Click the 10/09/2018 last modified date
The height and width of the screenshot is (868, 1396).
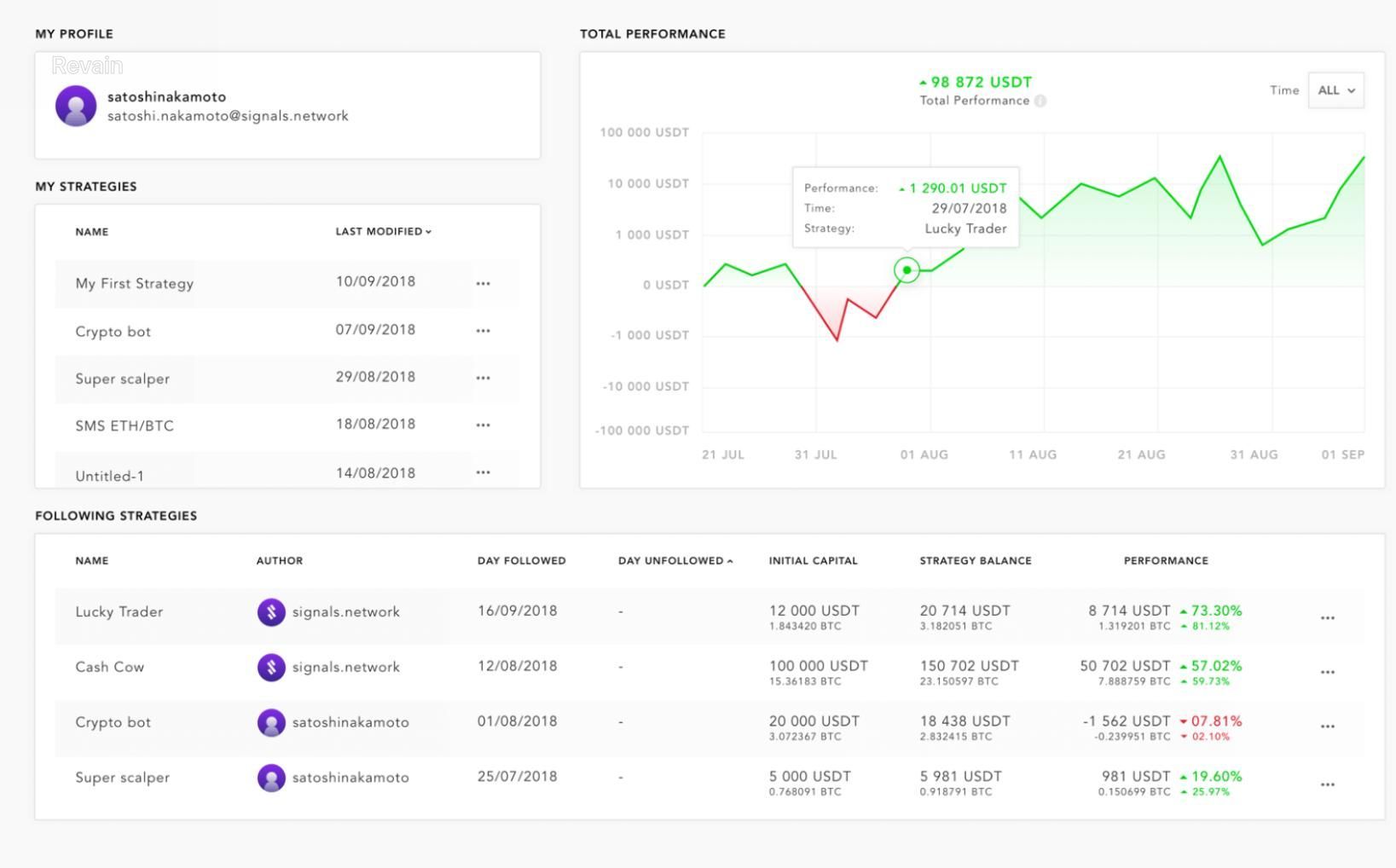coord(375,281)
